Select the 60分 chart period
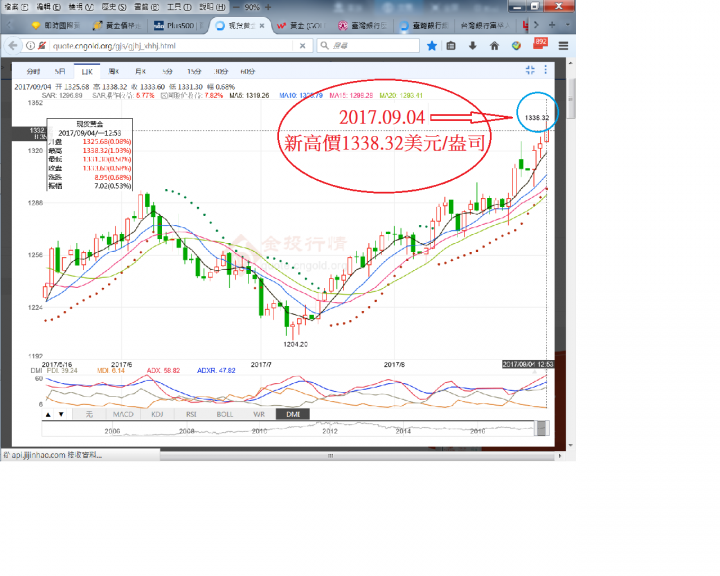Screen dimensions: 720x576 (248, 71)
